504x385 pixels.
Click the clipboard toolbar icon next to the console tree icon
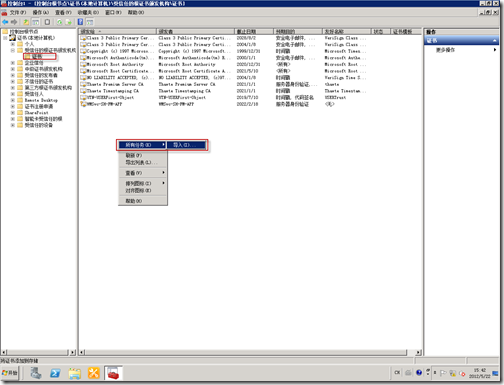(47, 22)
